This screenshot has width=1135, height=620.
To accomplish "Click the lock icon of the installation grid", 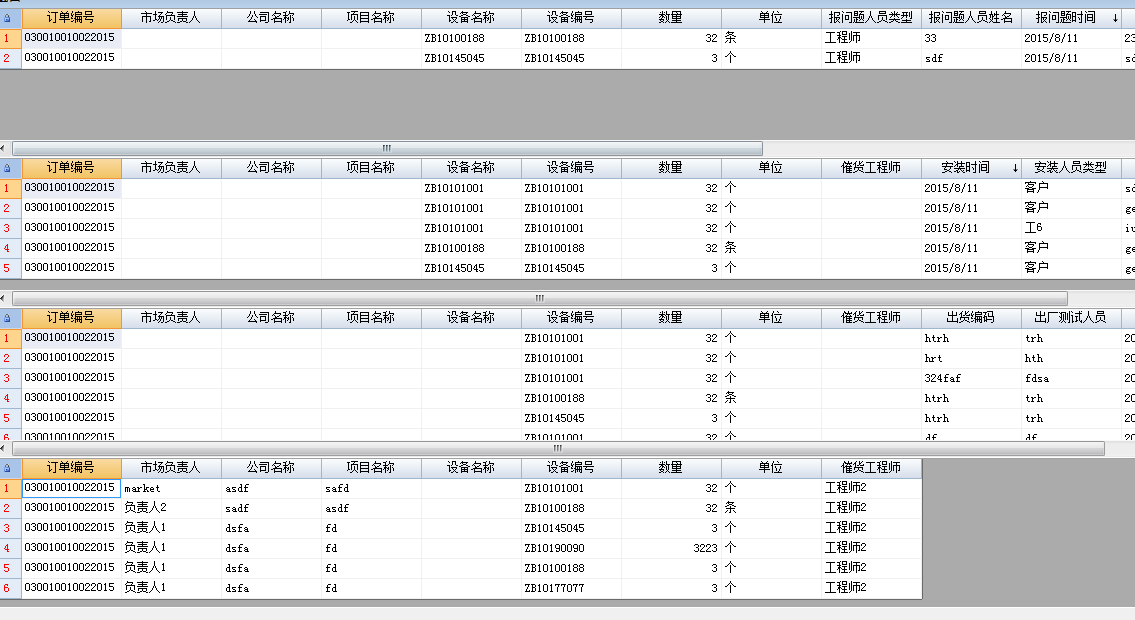I will click(x=7, y=168).
